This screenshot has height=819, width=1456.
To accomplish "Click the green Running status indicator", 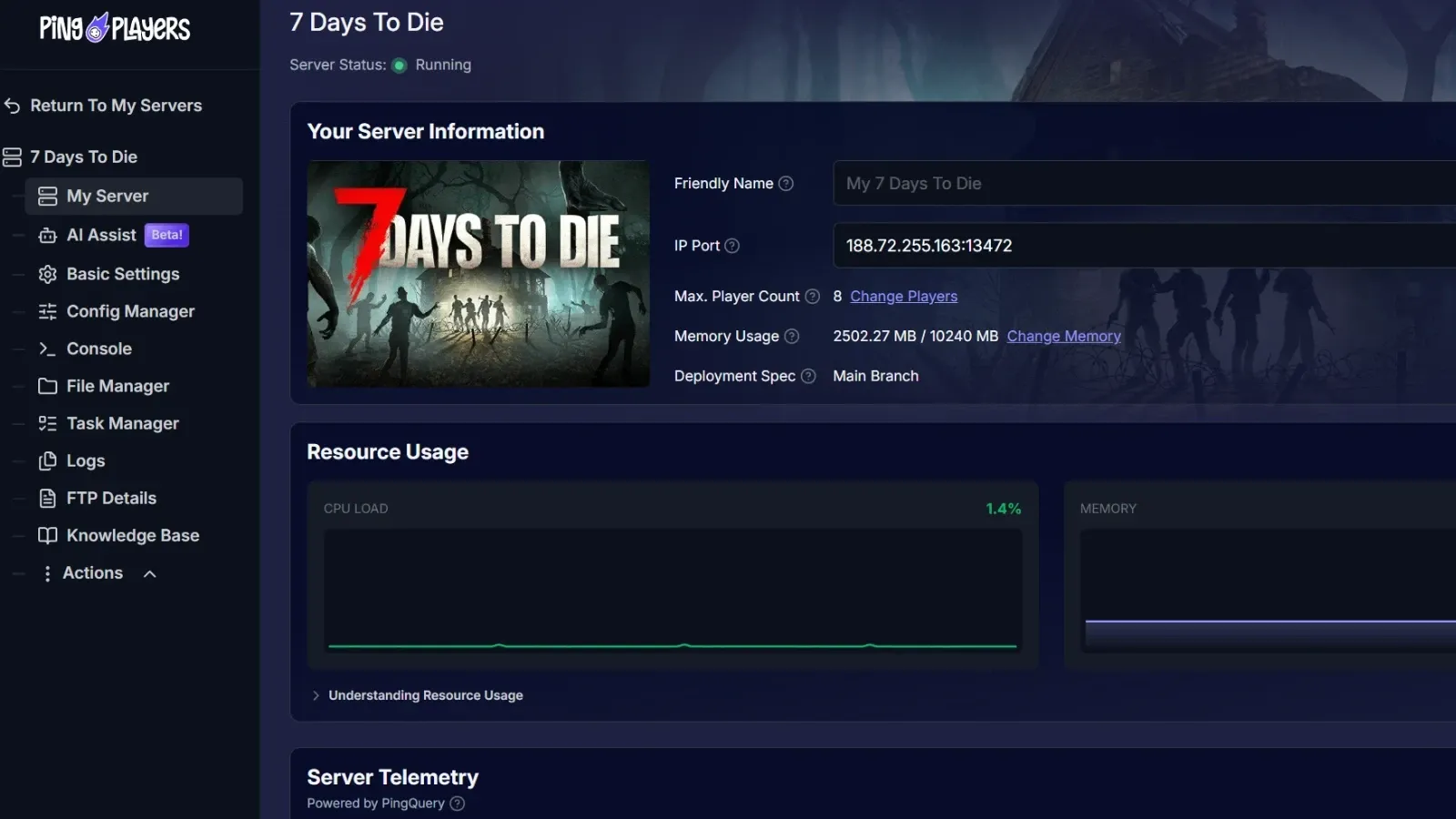I will pos(399,66).
